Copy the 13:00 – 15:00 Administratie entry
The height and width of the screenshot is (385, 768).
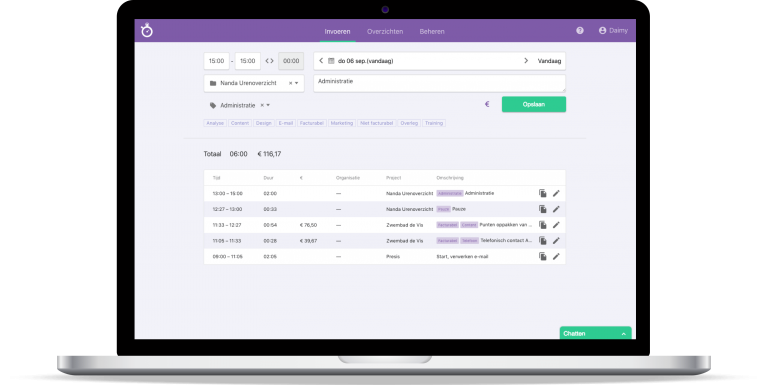click(x=543, y=193)
